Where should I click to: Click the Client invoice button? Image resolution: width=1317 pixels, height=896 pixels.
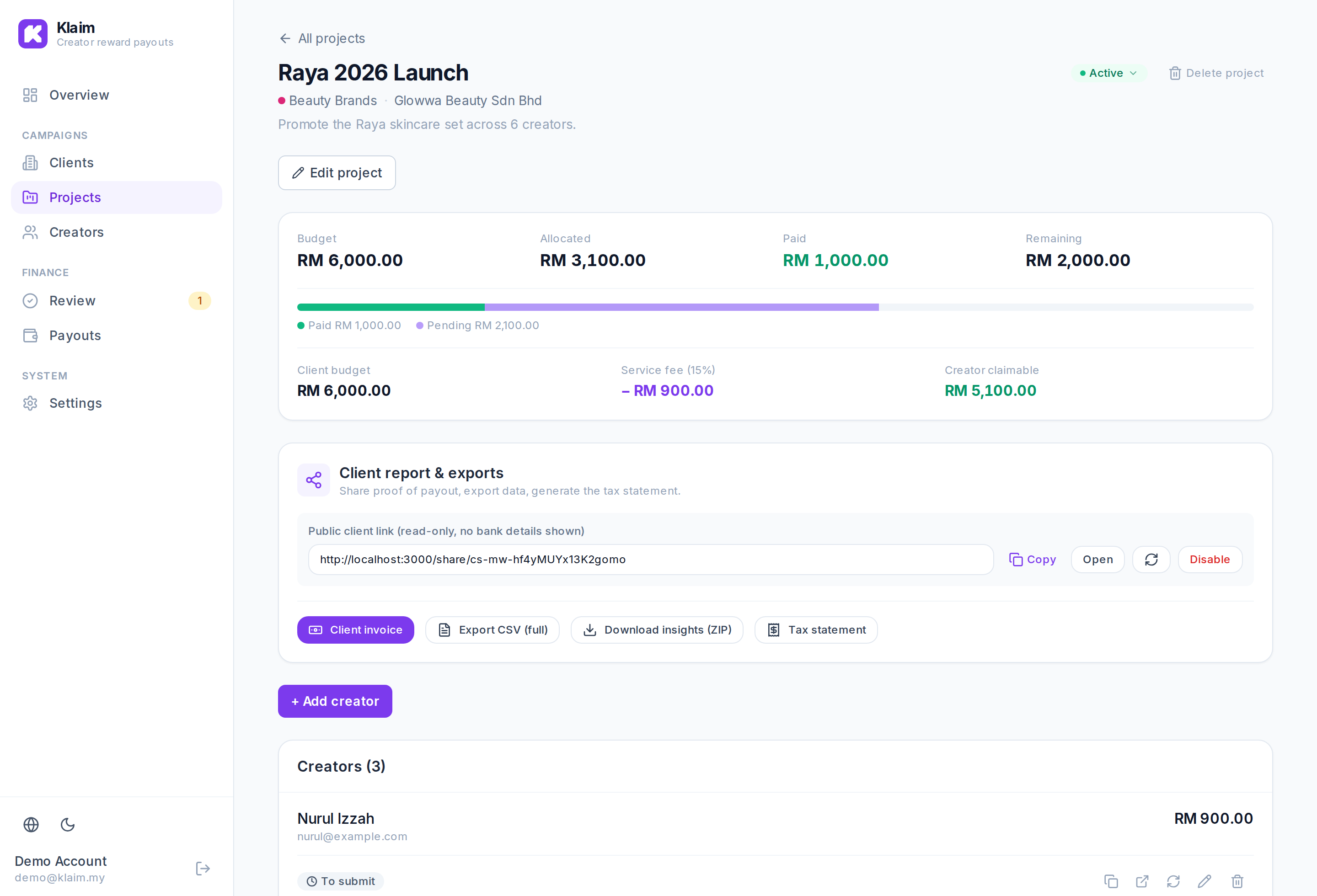(x=355, y=630)
